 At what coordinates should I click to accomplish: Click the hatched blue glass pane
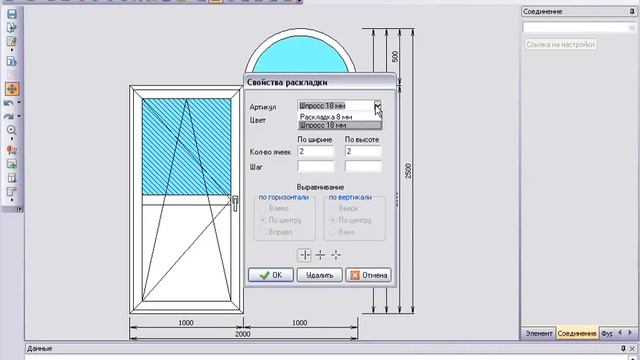click(186, 146)
